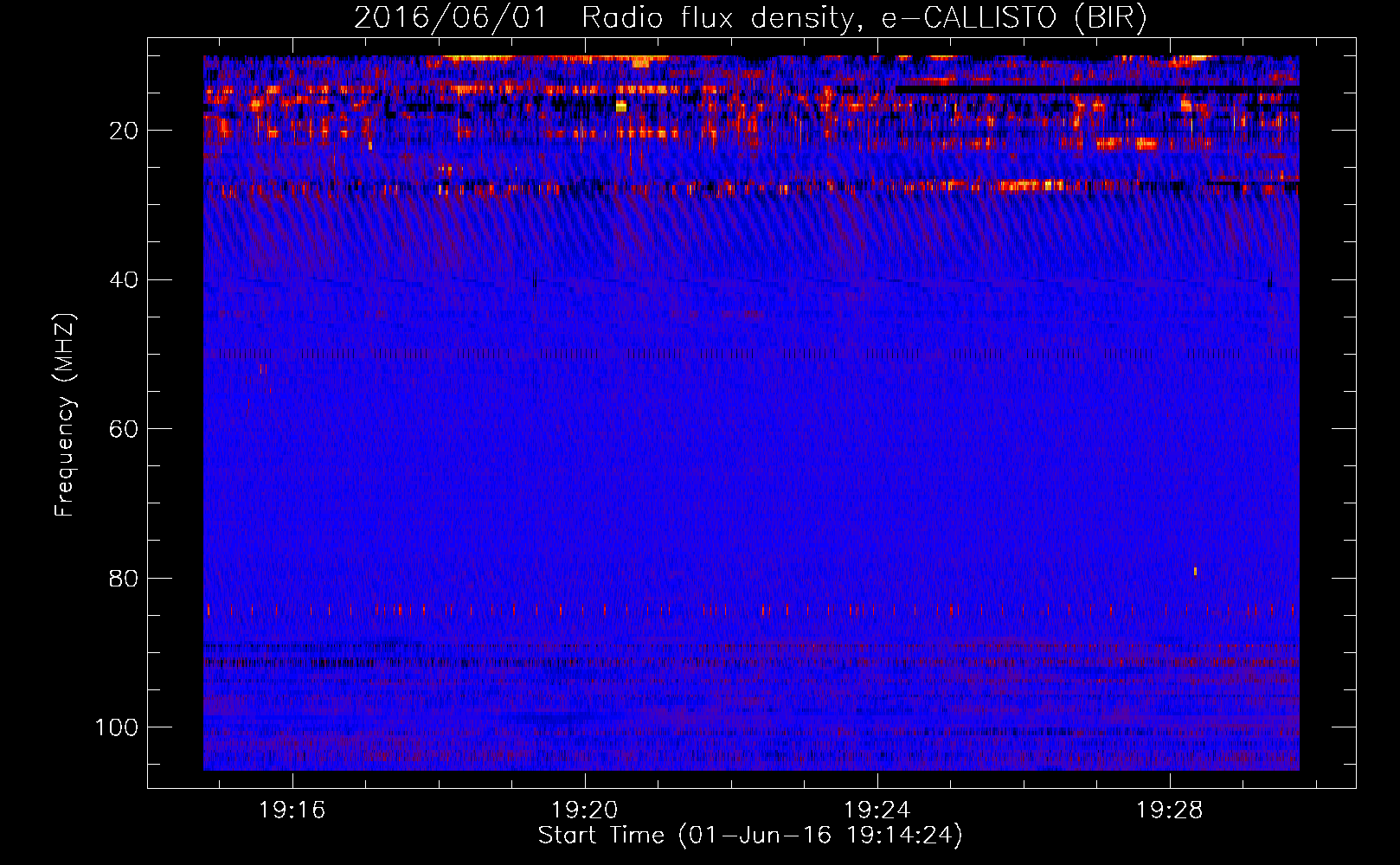Click the 19:24 time tick label
Image resolution: width=1400 pixels, height=865 pixels.
877,811
